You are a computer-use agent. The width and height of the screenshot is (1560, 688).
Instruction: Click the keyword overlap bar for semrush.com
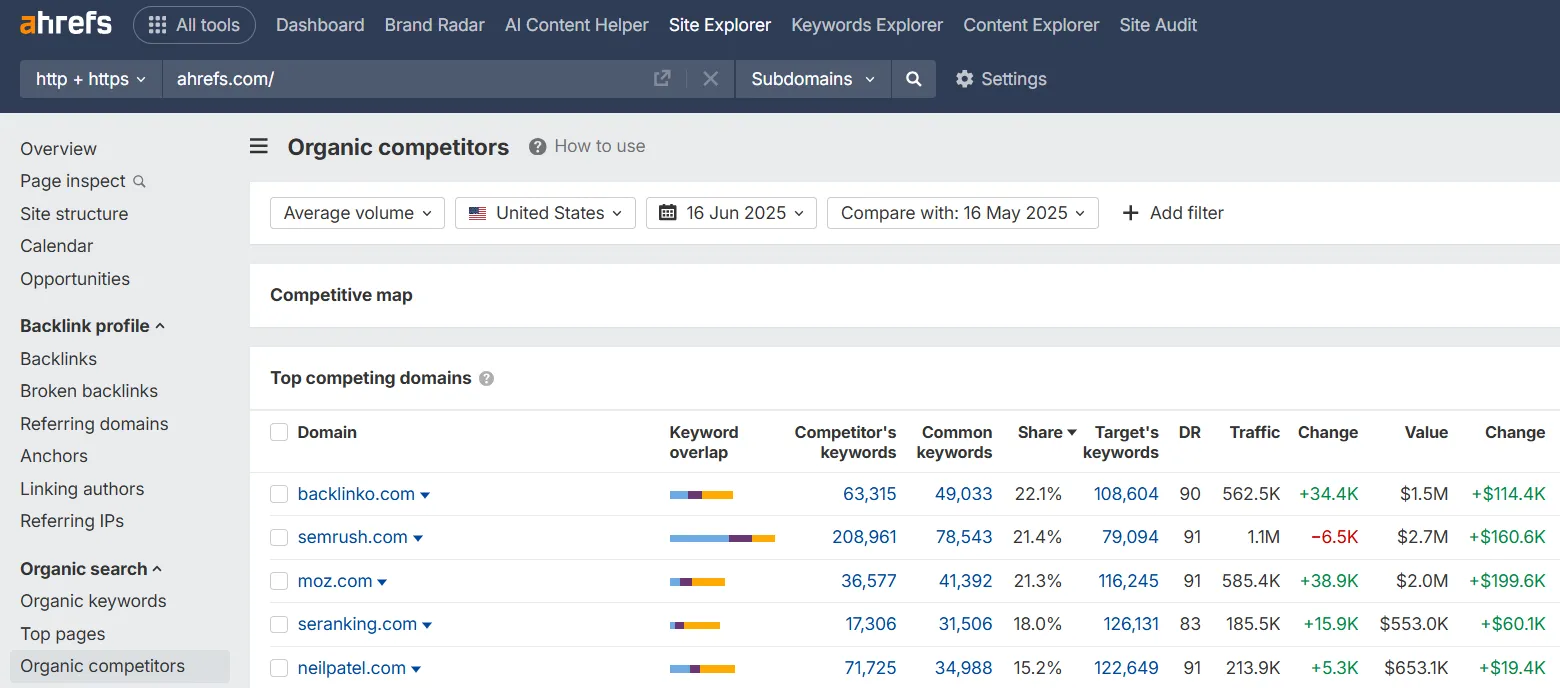[x=722, y=538]
